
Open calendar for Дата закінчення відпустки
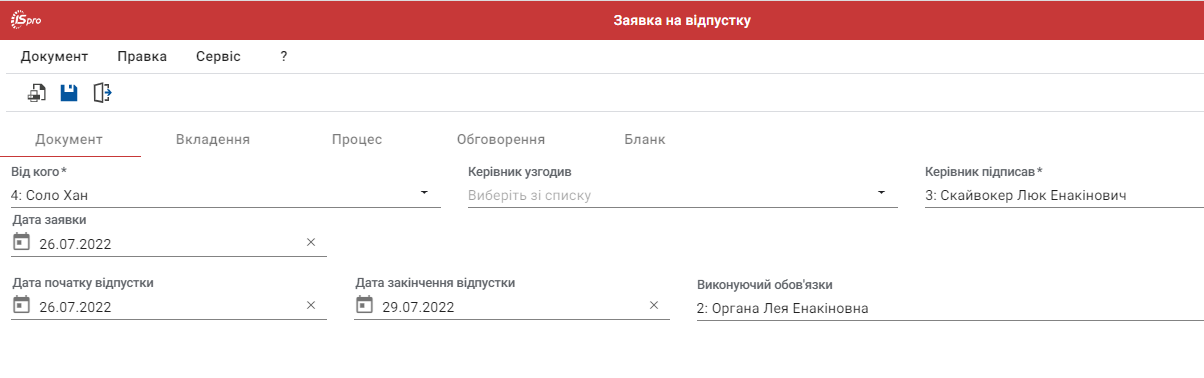coord(365,305)
